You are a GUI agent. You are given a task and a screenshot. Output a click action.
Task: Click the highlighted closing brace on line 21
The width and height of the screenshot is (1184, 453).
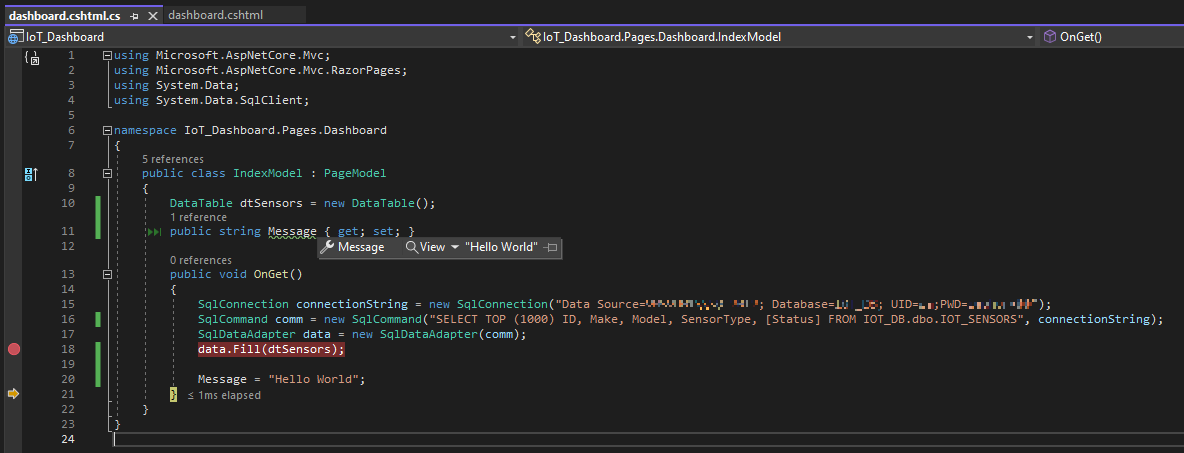coord(173,393)
